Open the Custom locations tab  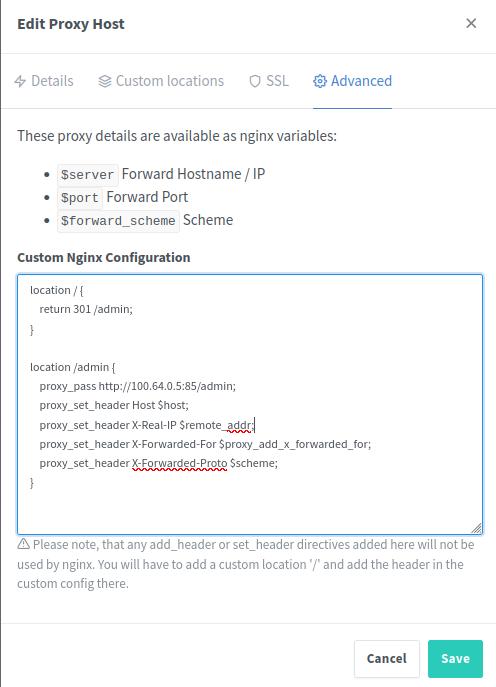[x=161, y=81]
